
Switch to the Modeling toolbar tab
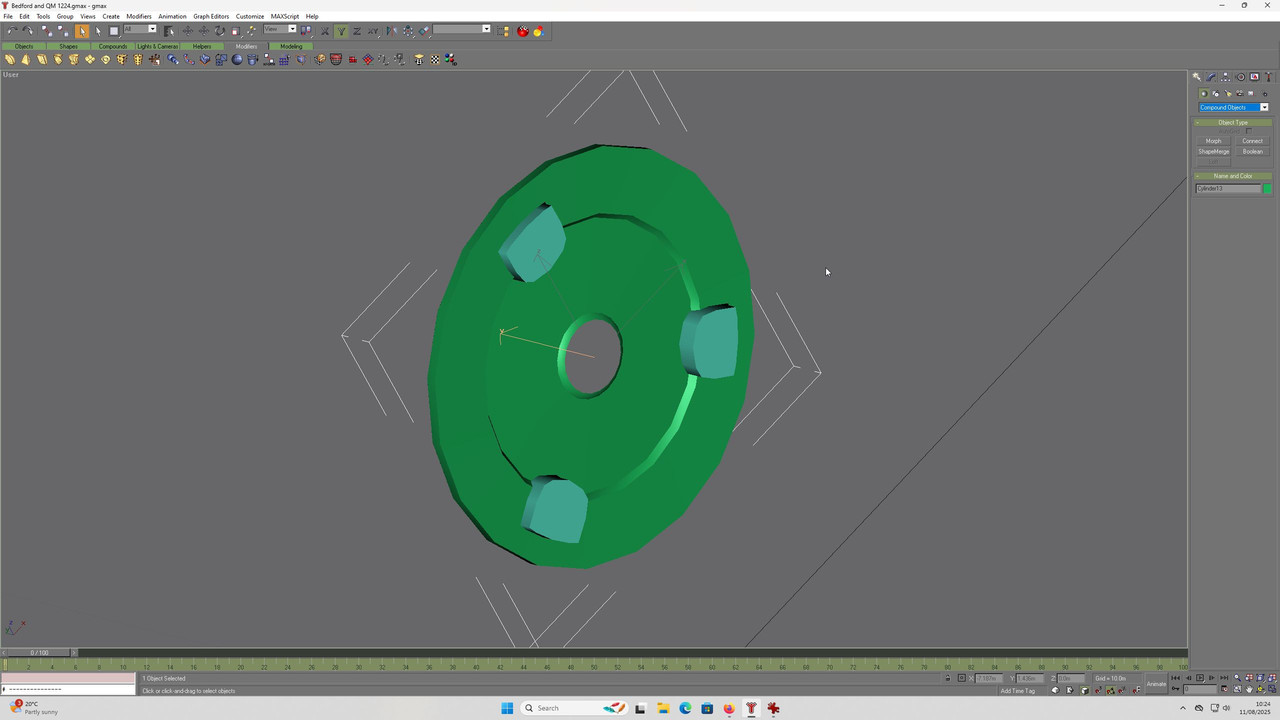(291, 46)
